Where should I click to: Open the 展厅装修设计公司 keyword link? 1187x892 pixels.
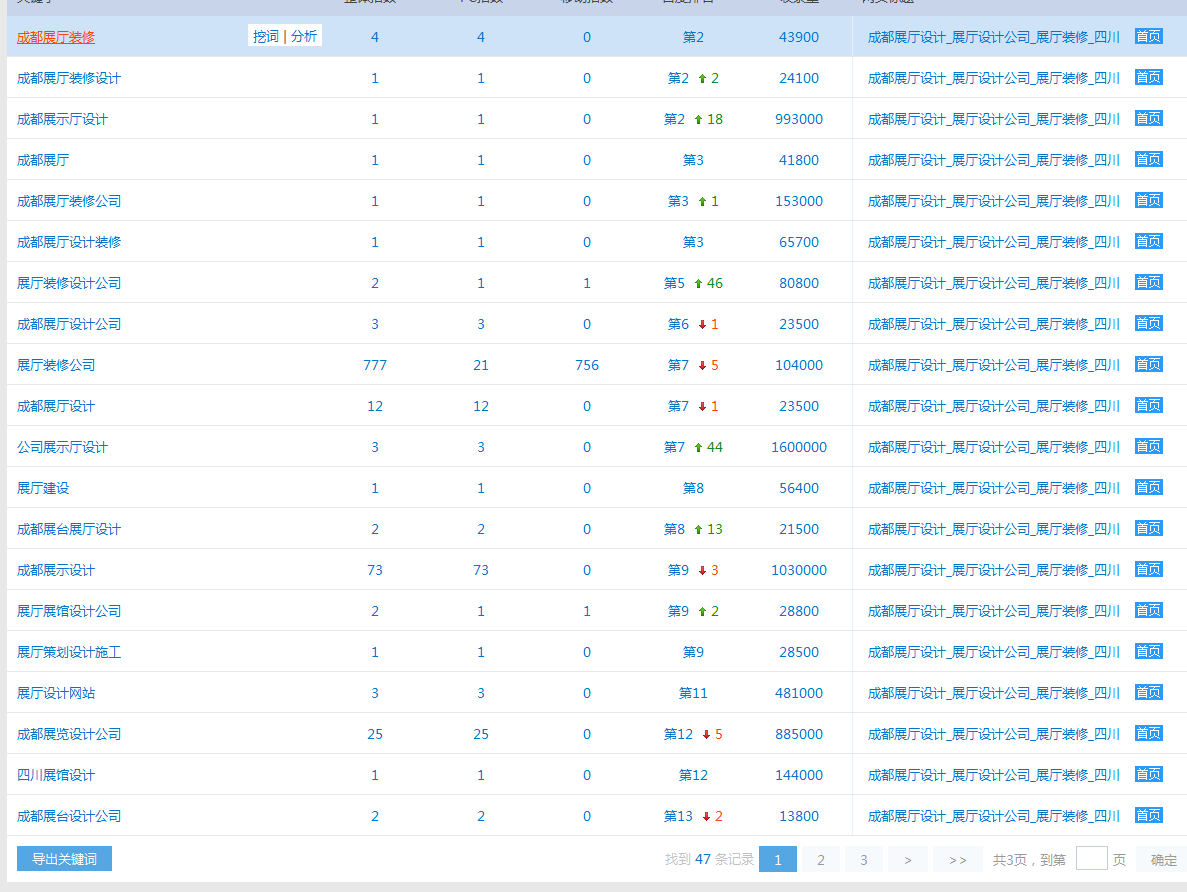[69, 282]
